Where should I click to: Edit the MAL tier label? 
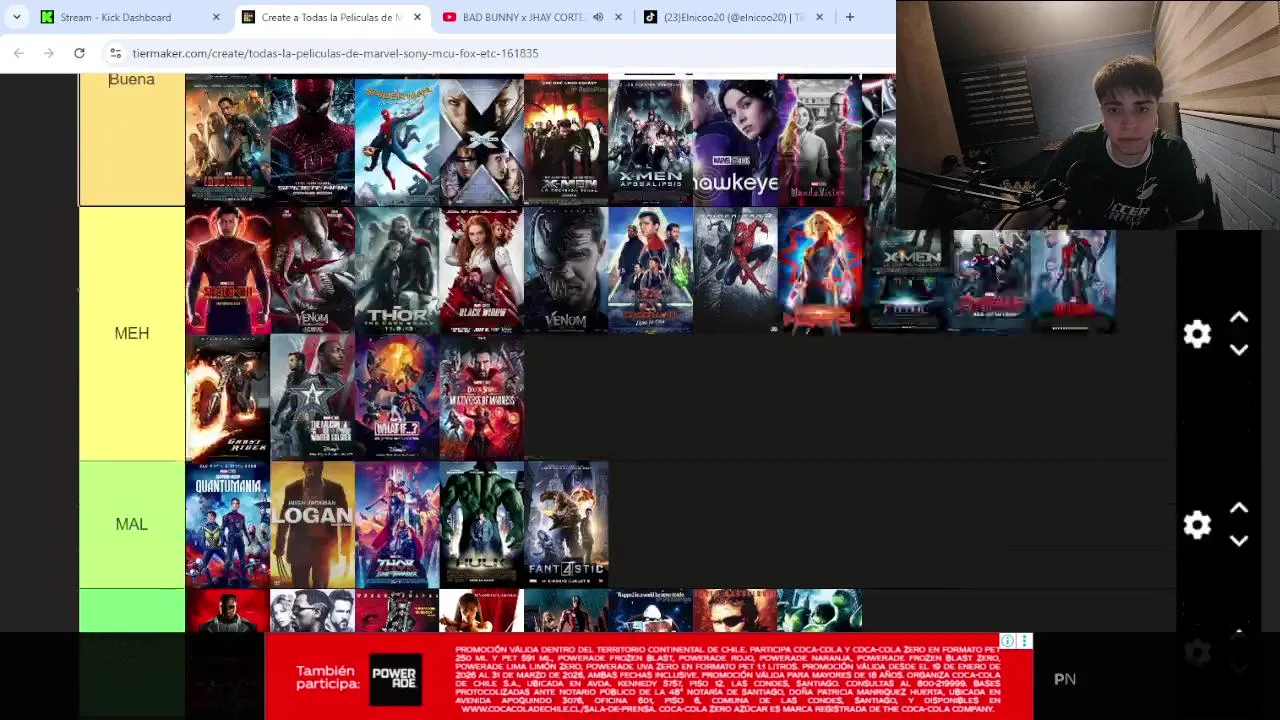click(x=131, y=524)
